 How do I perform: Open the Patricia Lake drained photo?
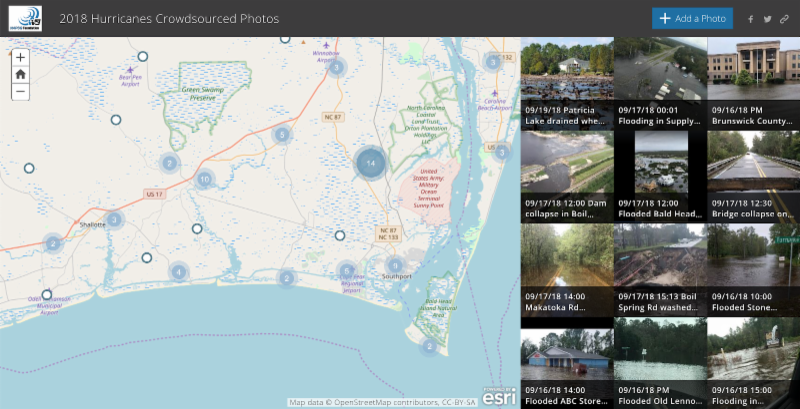[567, 84]
